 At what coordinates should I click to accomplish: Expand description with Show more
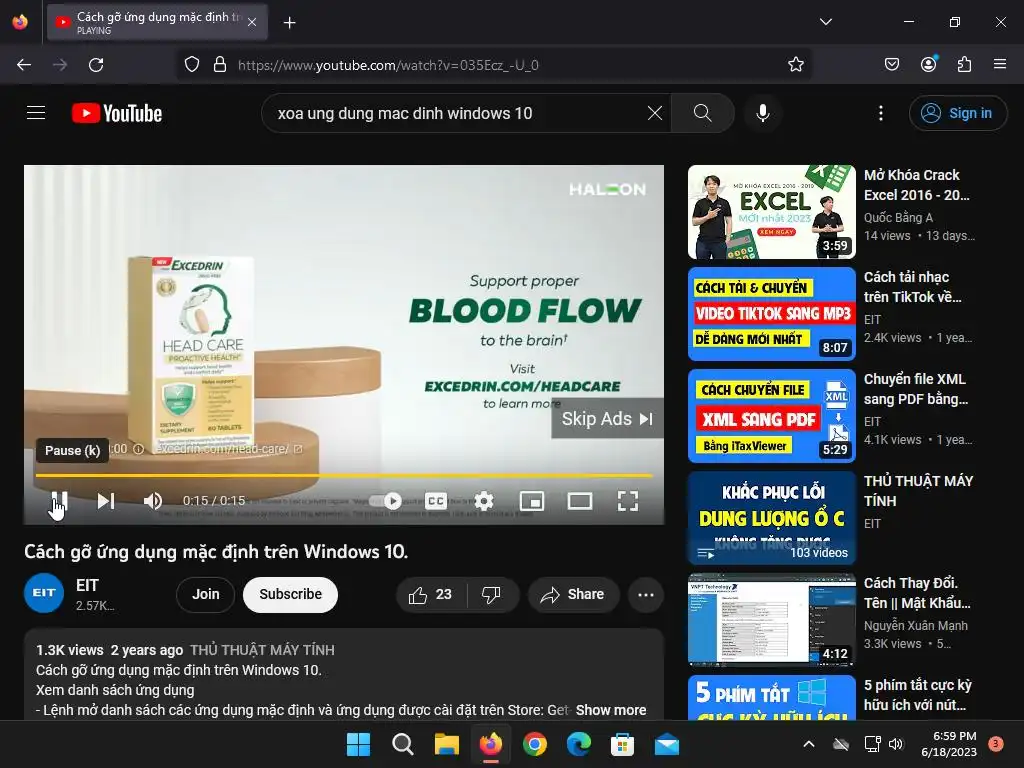pyautogui.click(x=611, y=710)
